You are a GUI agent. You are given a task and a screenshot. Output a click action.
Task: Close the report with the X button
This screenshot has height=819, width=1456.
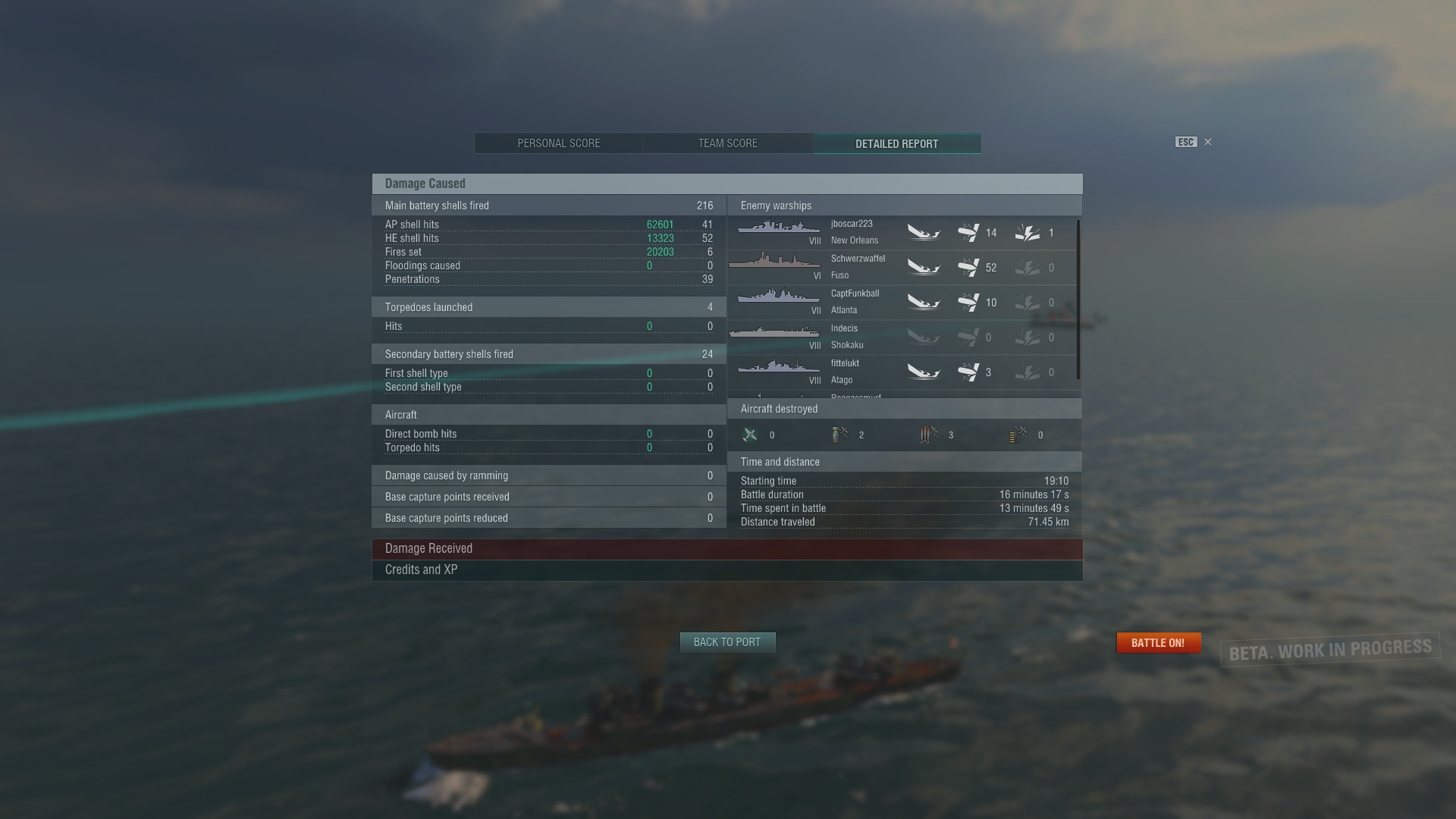coord(1208,142)
